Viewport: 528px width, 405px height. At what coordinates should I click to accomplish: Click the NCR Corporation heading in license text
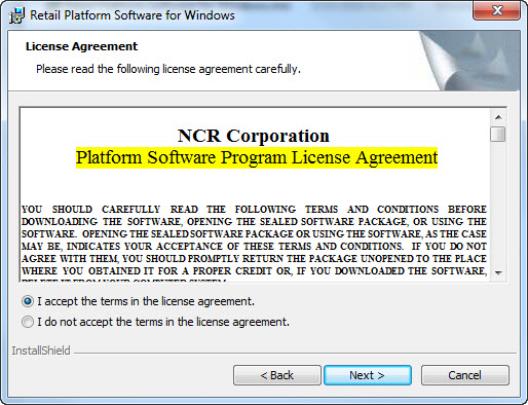click(x=254, y=136)
